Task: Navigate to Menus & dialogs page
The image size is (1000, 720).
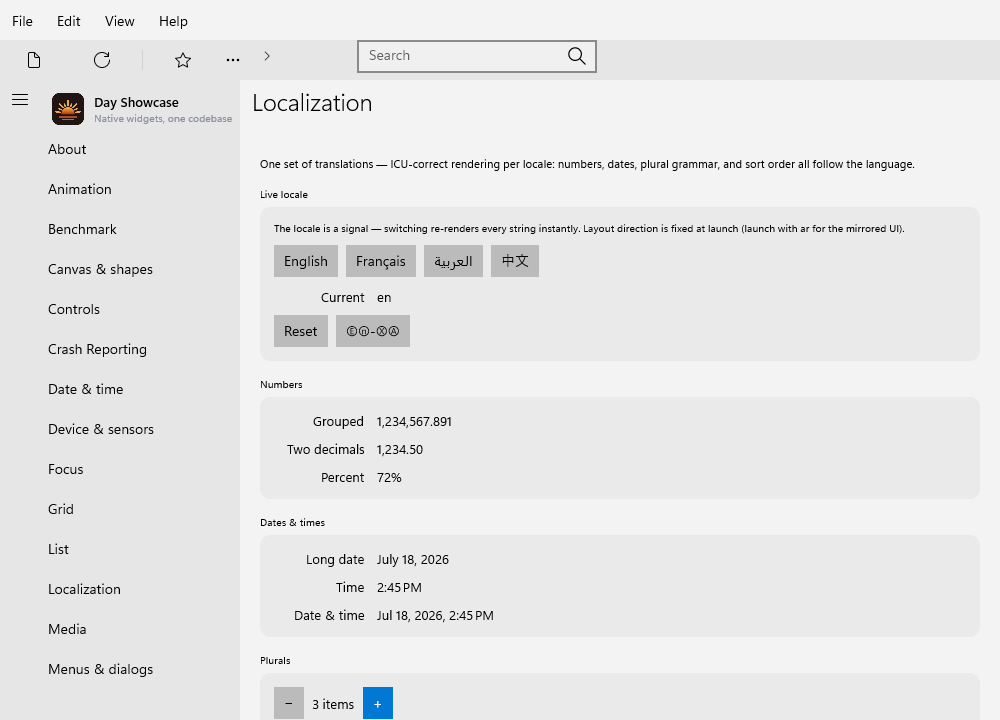Action: (x=100, y=669)
